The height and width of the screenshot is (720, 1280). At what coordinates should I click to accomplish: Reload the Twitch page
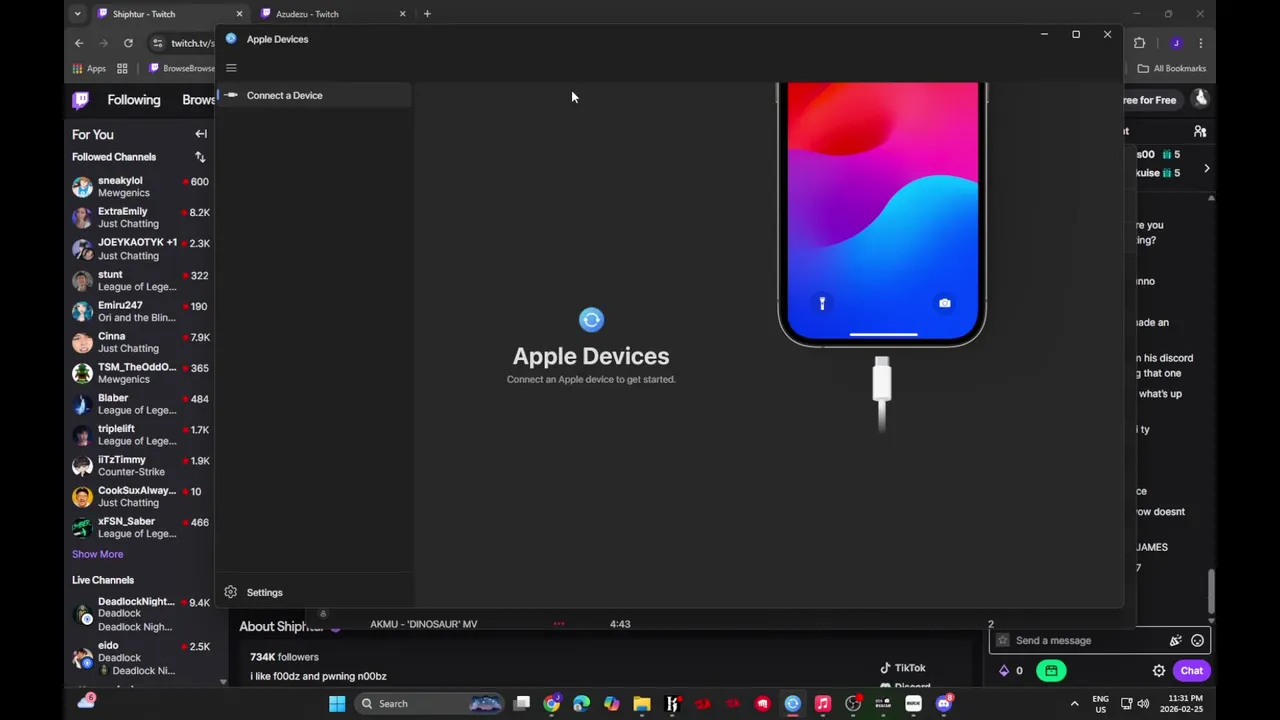click(x=128, y=43)
